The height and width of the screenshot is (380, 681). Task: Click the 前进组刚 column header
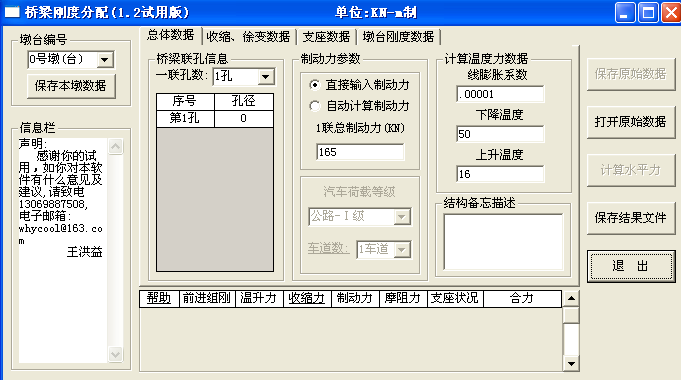coord(207,298)
